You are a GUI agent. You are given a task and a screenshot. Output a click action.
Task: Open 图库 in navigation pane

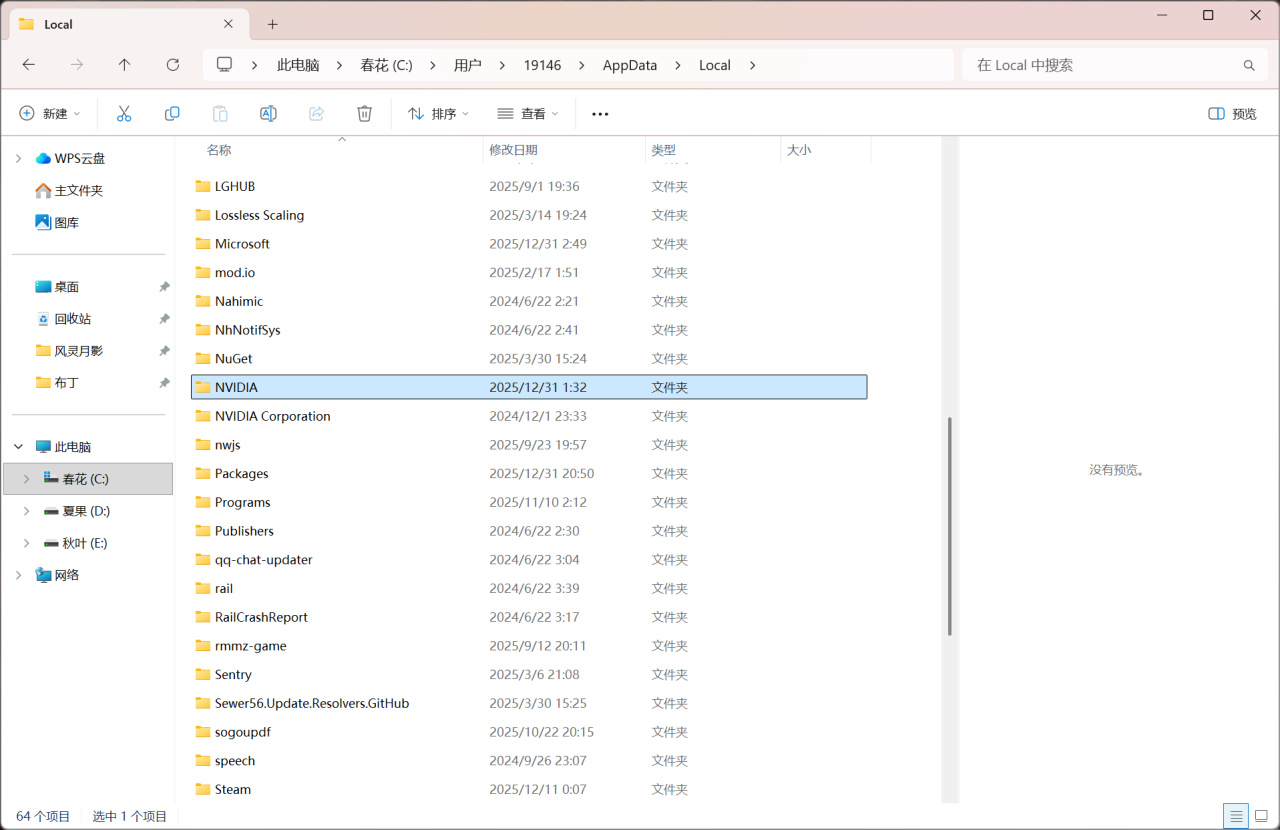57,222
